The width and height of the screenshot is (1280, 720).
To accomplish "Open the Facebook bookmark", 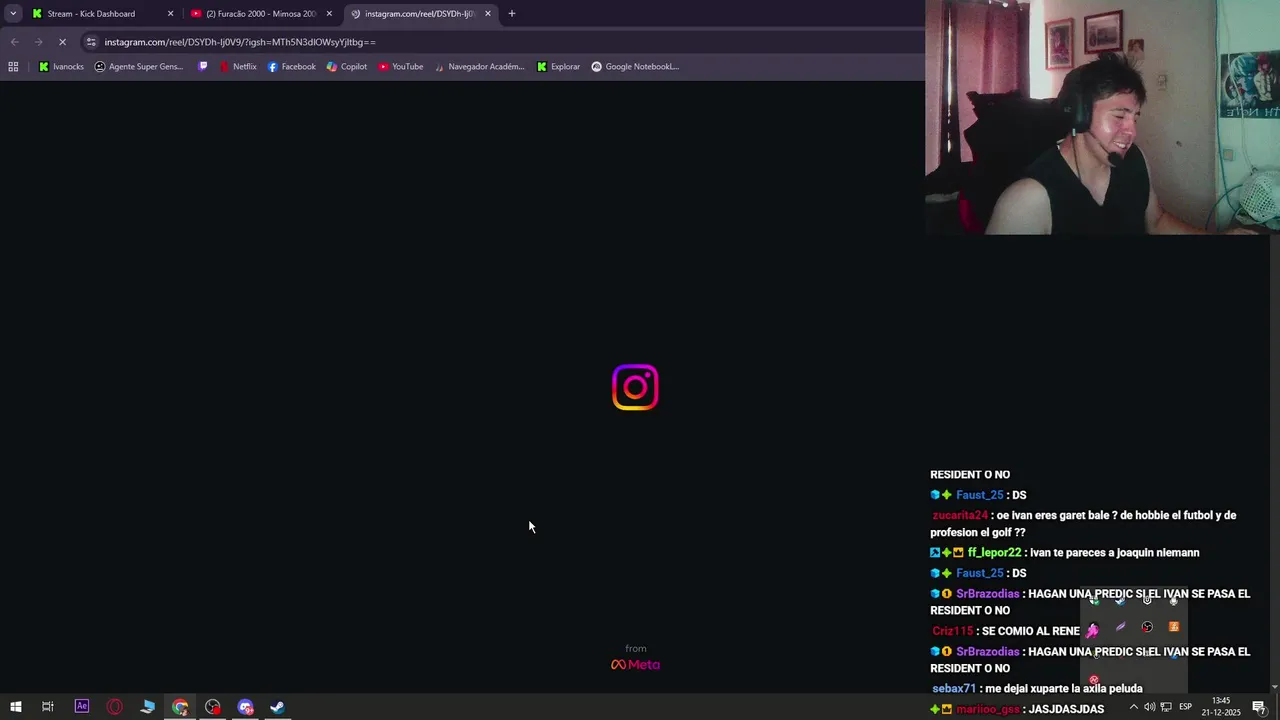I will (x=291, y=67).
